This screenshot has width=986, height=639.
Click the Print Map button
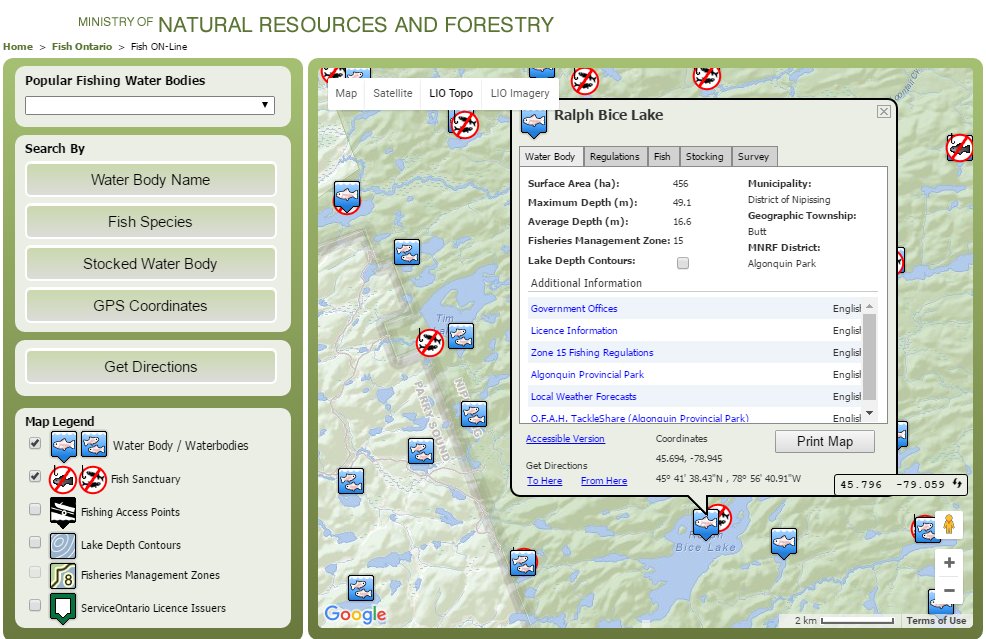824,442
